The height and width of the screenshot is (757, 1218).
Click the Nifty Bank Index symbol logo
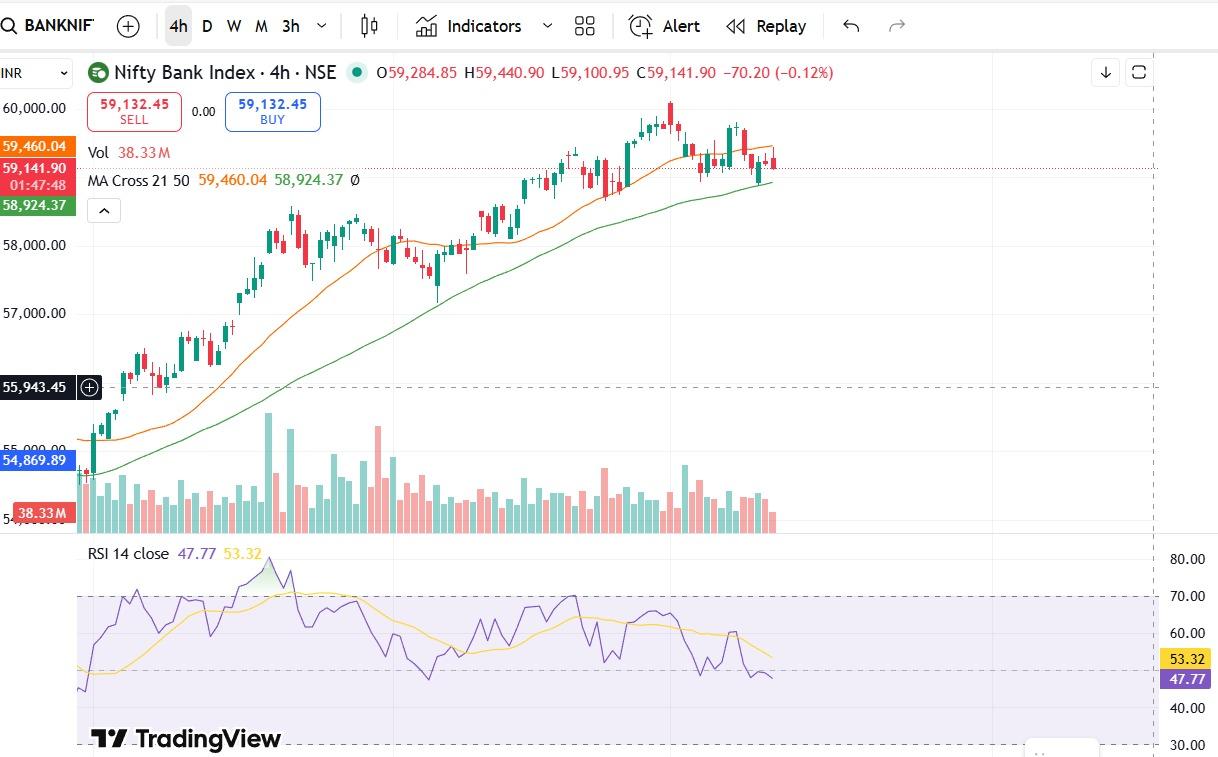(x=98, y=72)
